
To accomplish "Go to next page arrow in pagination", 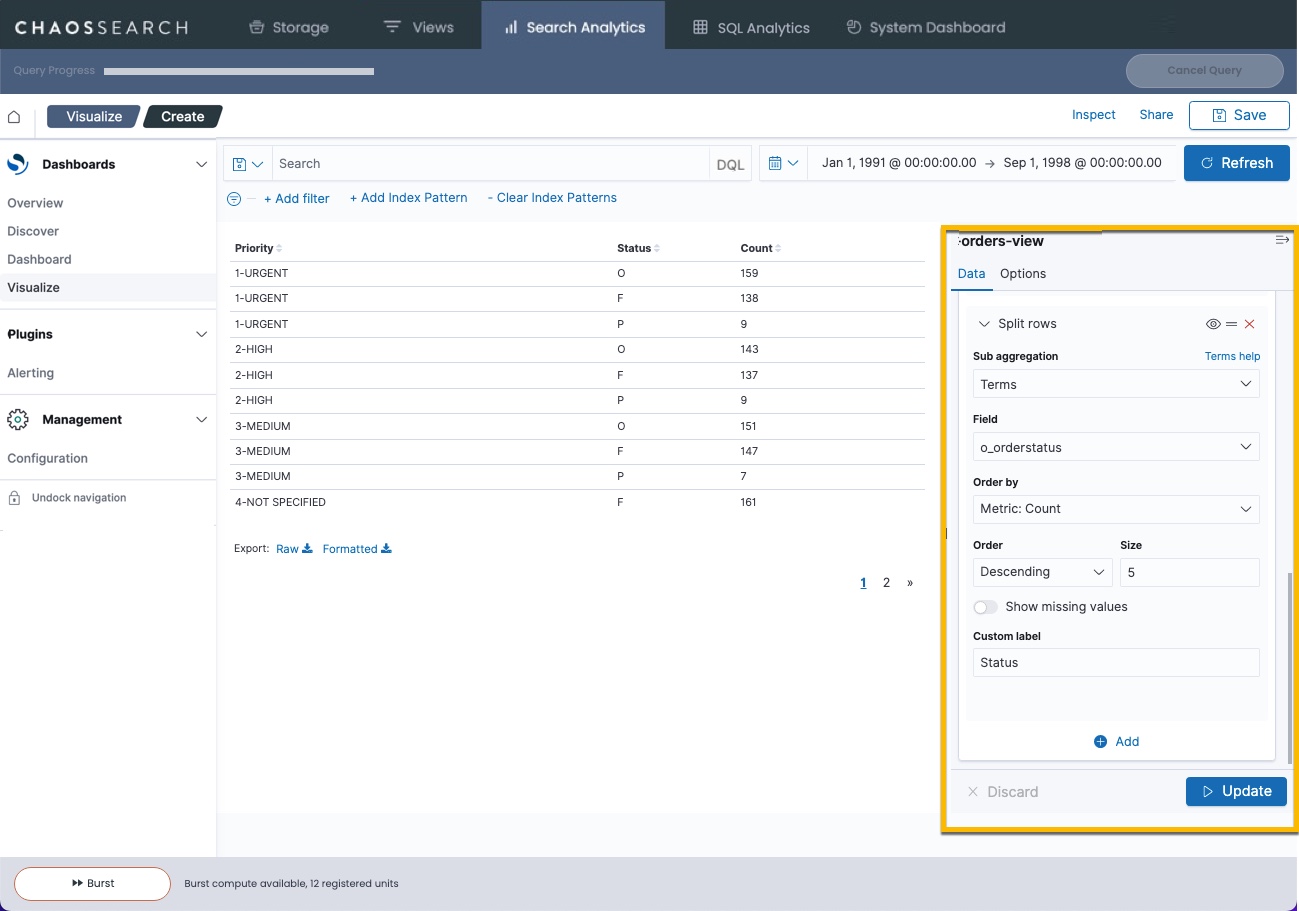I will pos(910,582).
